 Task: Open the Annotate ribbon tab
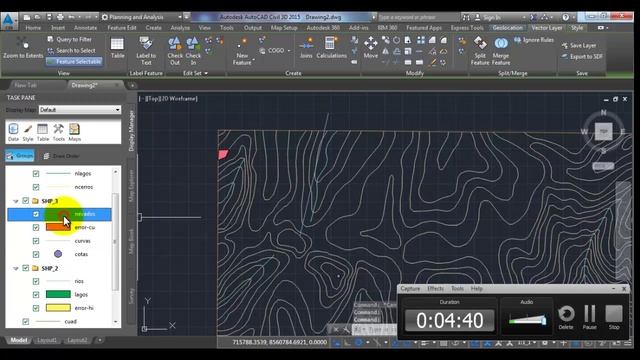click(85, 28)
